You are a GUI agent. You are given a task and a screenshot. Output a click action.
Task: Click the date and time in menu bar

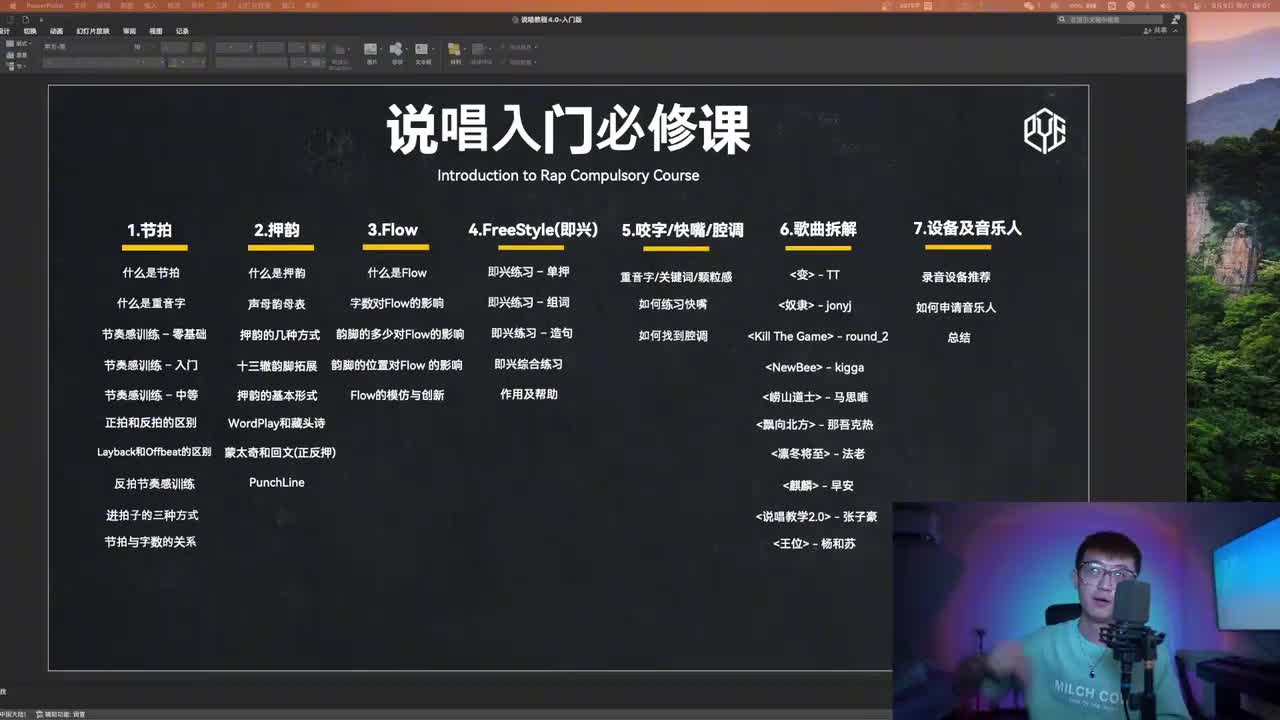tap(1240, 6)
